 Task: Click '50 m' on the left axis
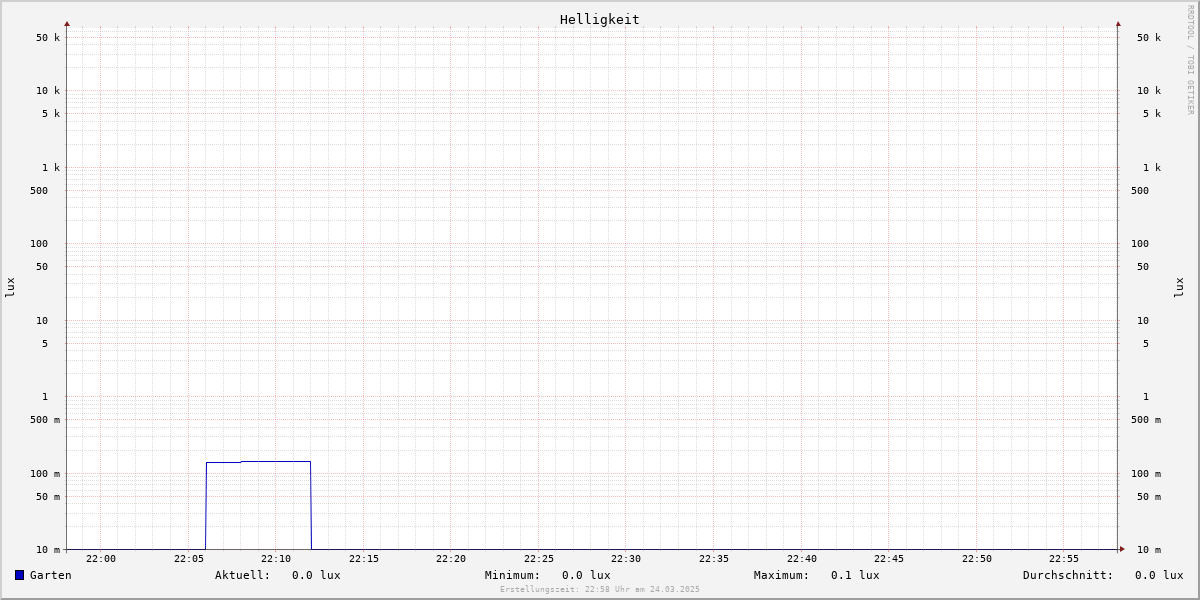[x=48, y=497]
